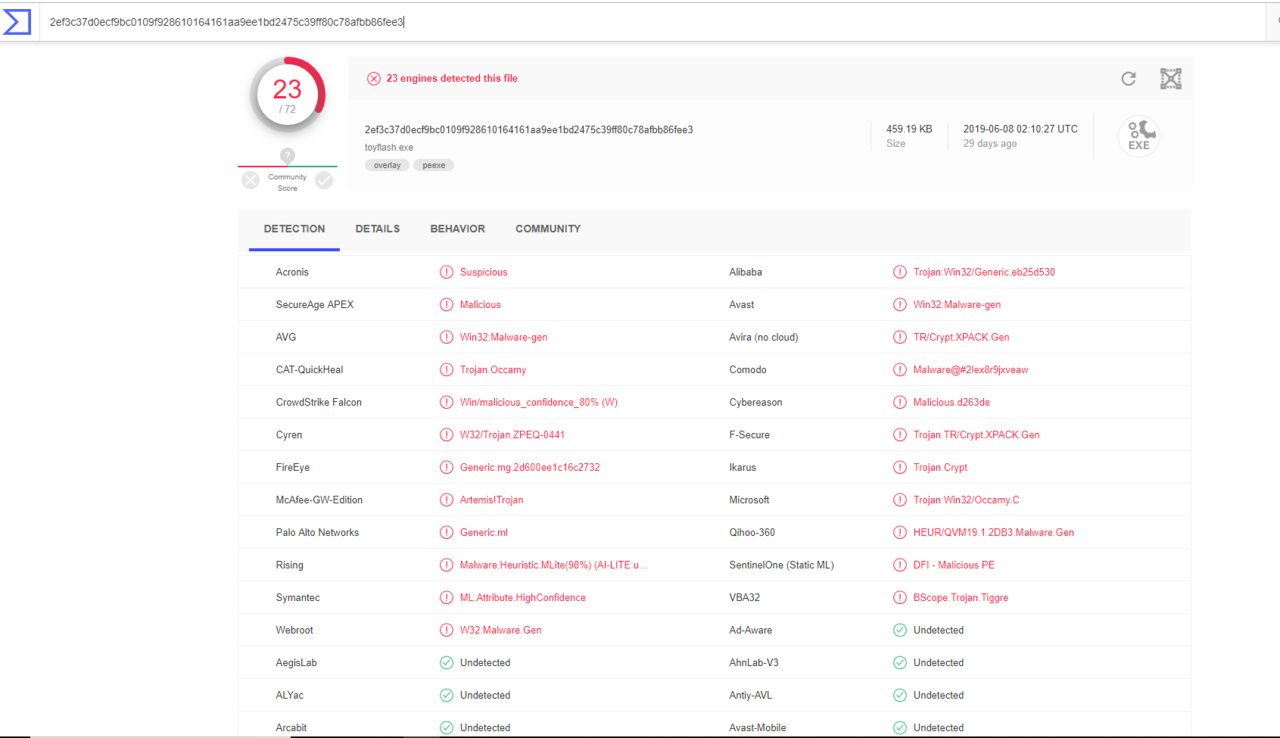Click the Palo Alto Networks warning icon
Image resolution: width=1280 pixels, height=738 pixels.
click(446, 532)
